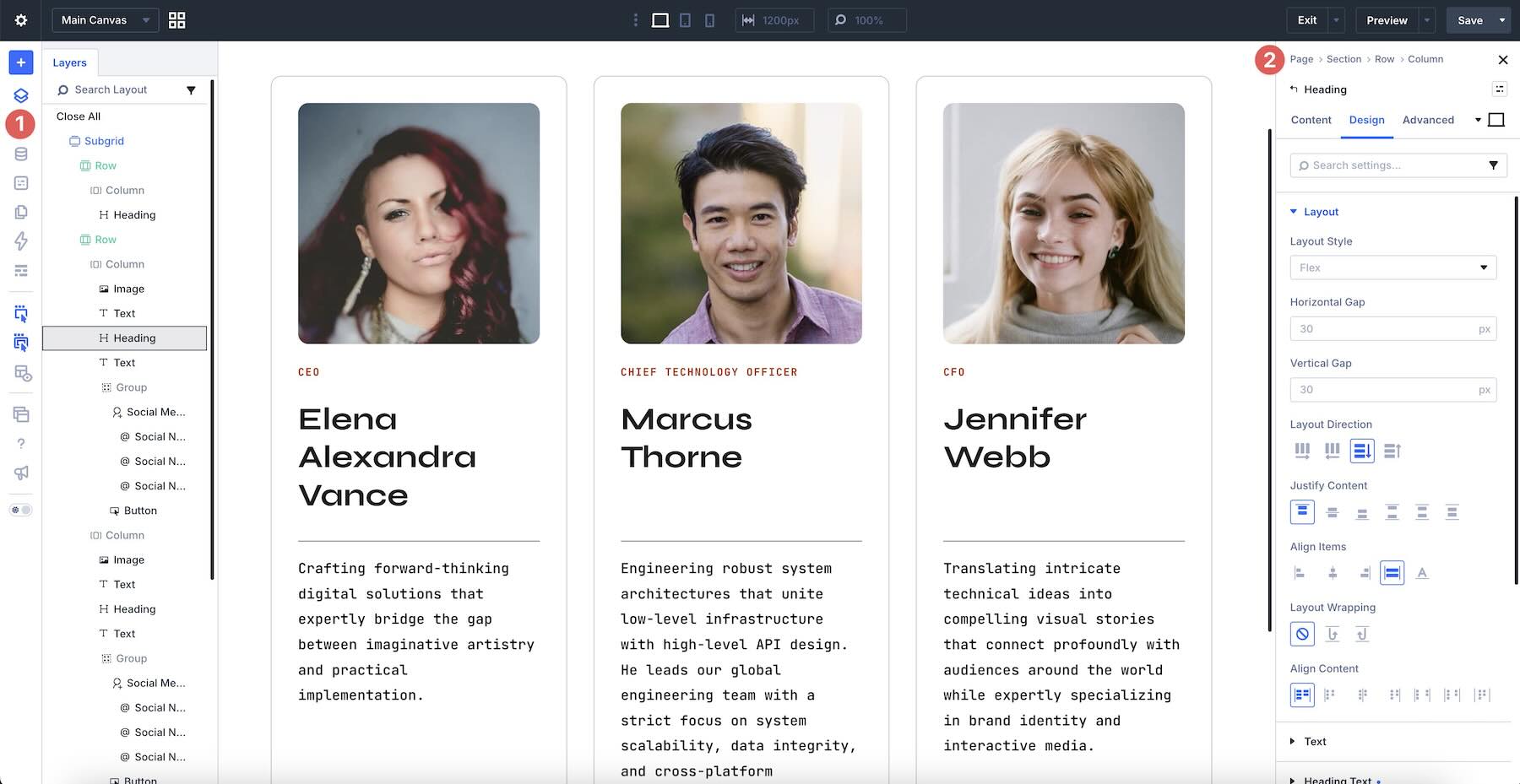Set Justify Content to center
This screenshot has width=1520, height=784.
click(x=1333, y=512)
